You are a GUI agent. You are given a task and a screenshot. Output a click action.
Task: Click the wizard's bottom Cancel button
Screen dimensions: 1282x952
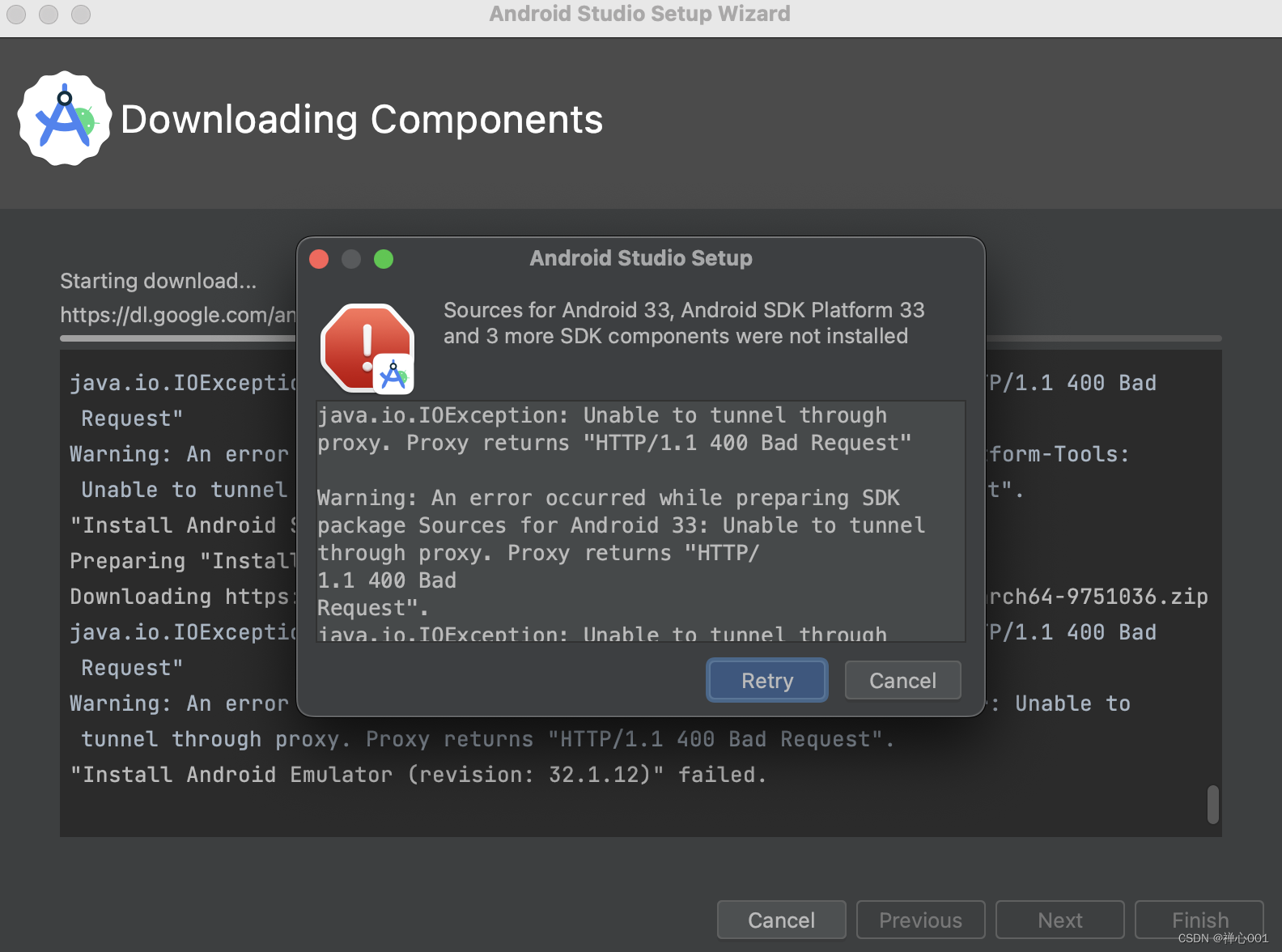(x=781, y=920)
